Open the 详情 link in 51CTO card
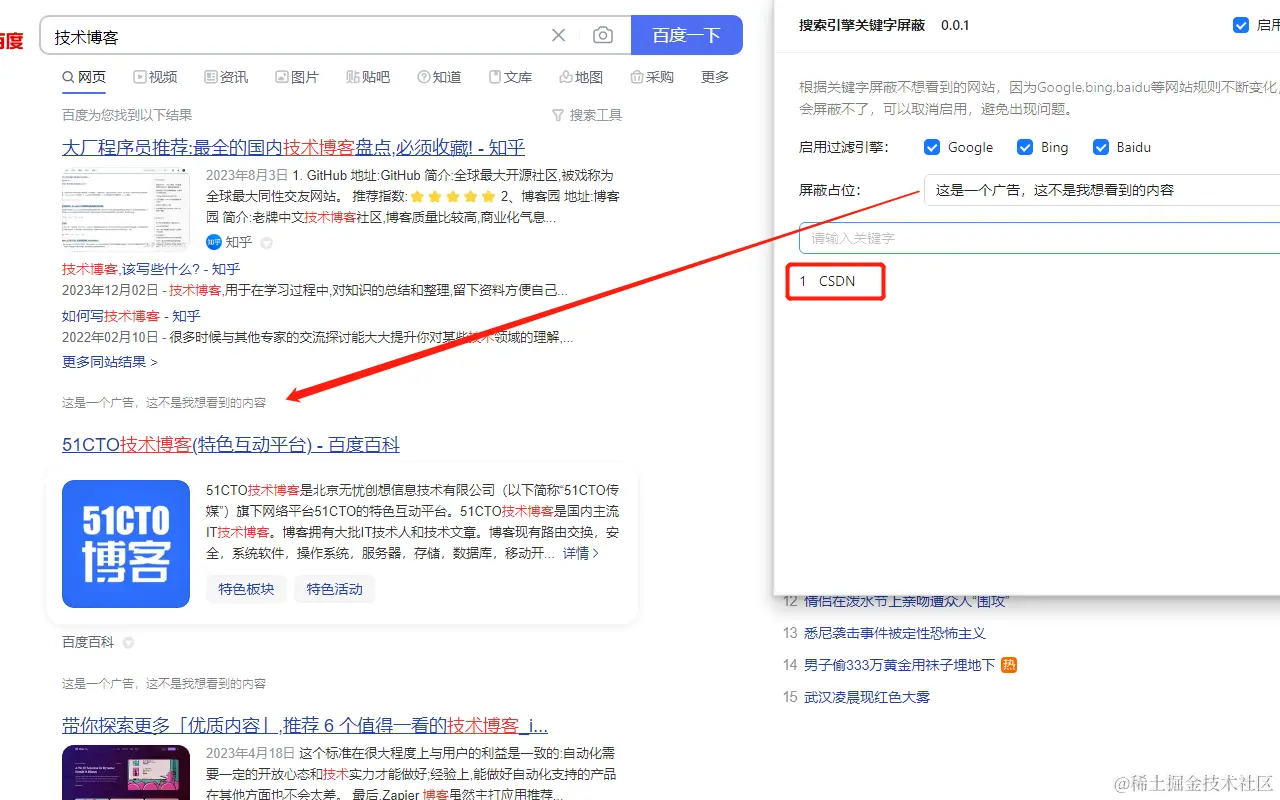The image size is (1280, 800). pyautogui.click(x=580, y=553)
